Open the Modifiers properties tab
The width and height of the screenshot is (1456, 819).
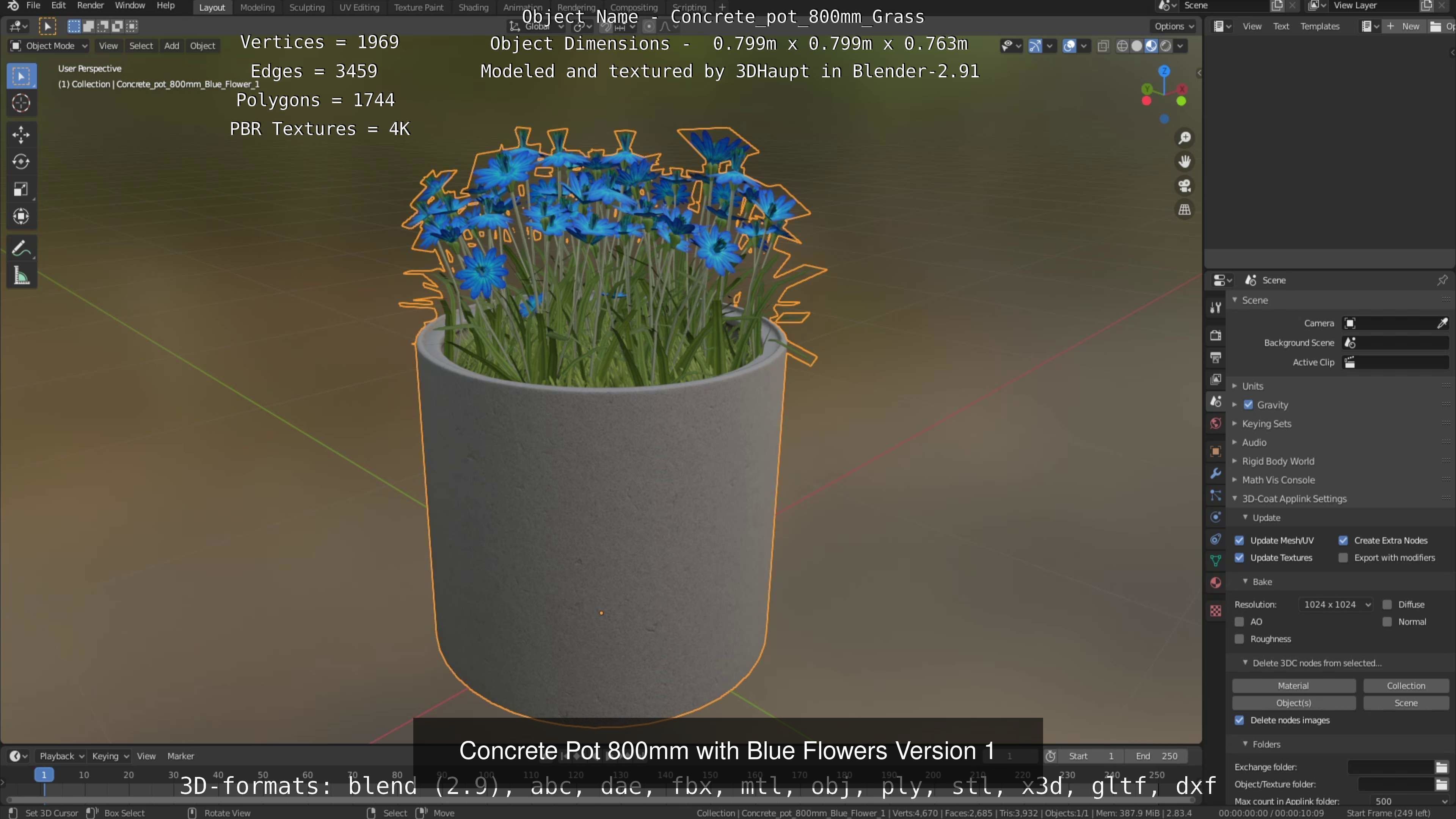tap(1215, 473)
